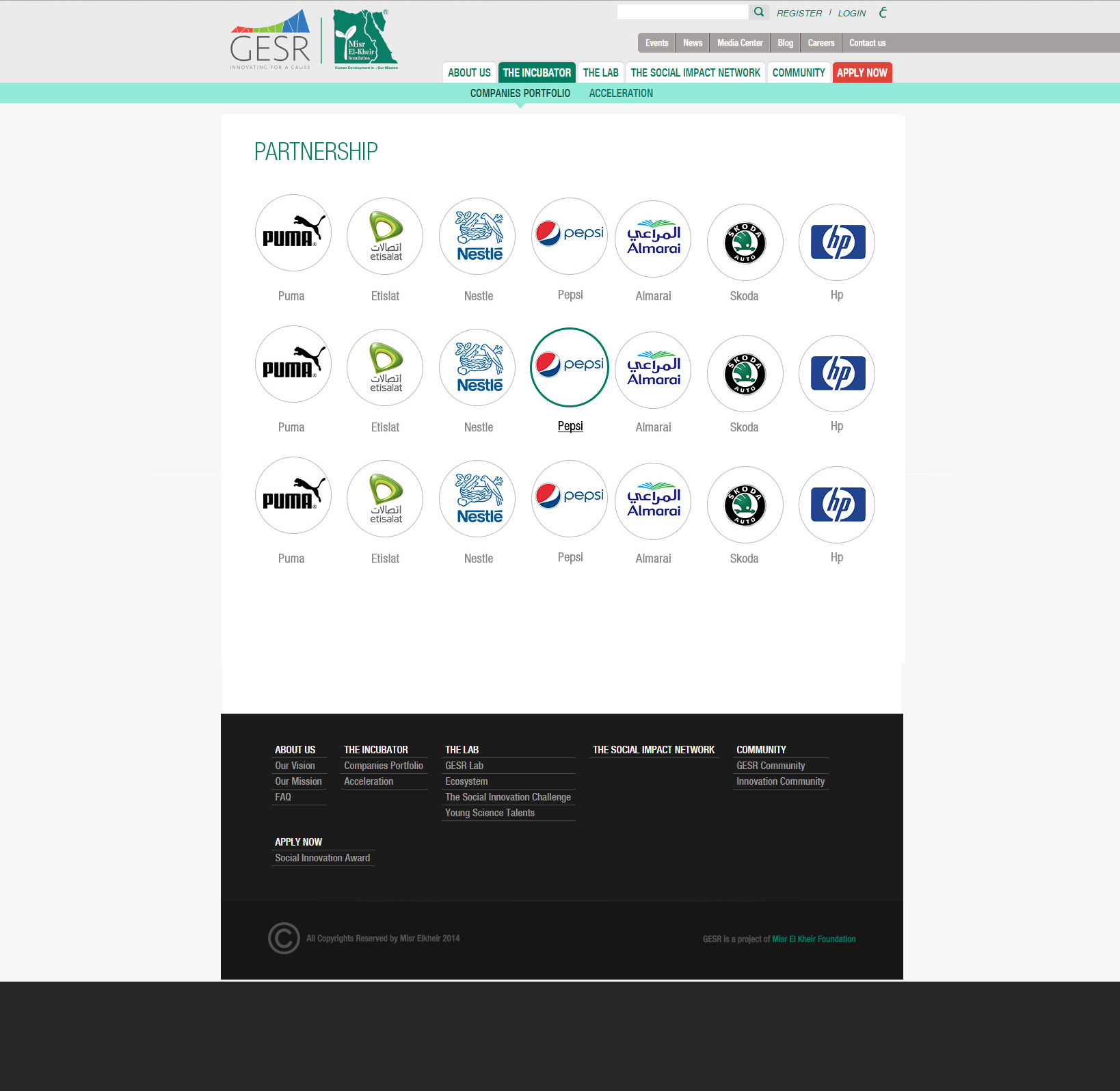The width and height of the screenshot is (1120, 1091).
Task: Open Media Center in the top bar
Action: [x=740, y=42]
